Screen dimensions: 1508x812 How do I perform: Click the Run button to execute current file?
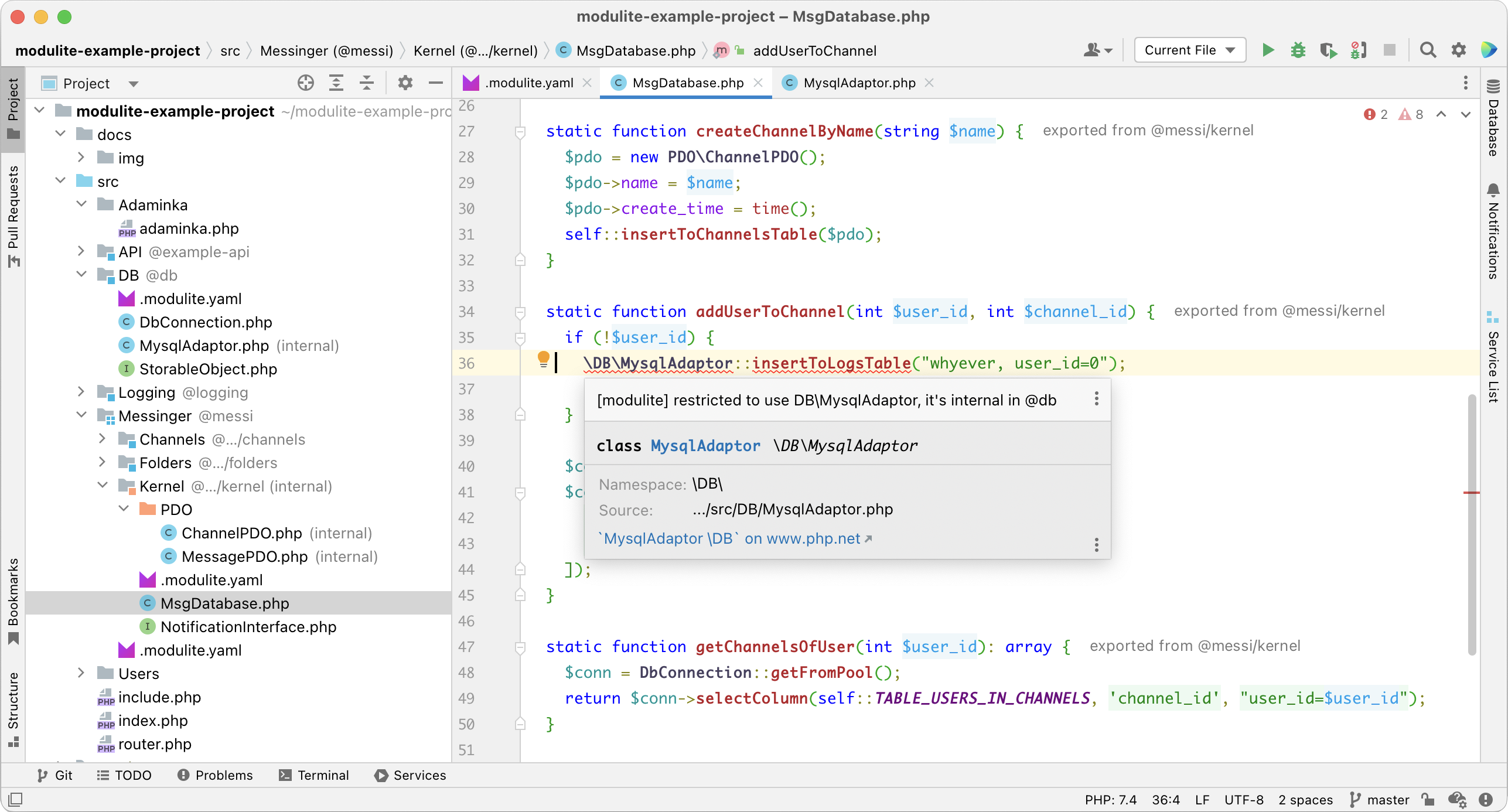pos(1267,51)
